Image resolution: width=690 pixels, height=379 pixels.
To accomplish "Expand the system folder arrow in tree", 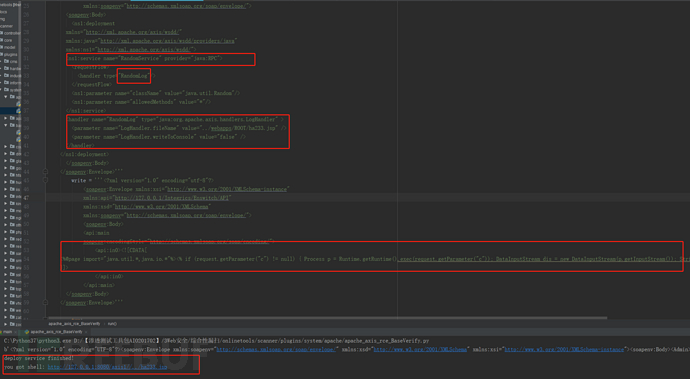I will (2, 89).
